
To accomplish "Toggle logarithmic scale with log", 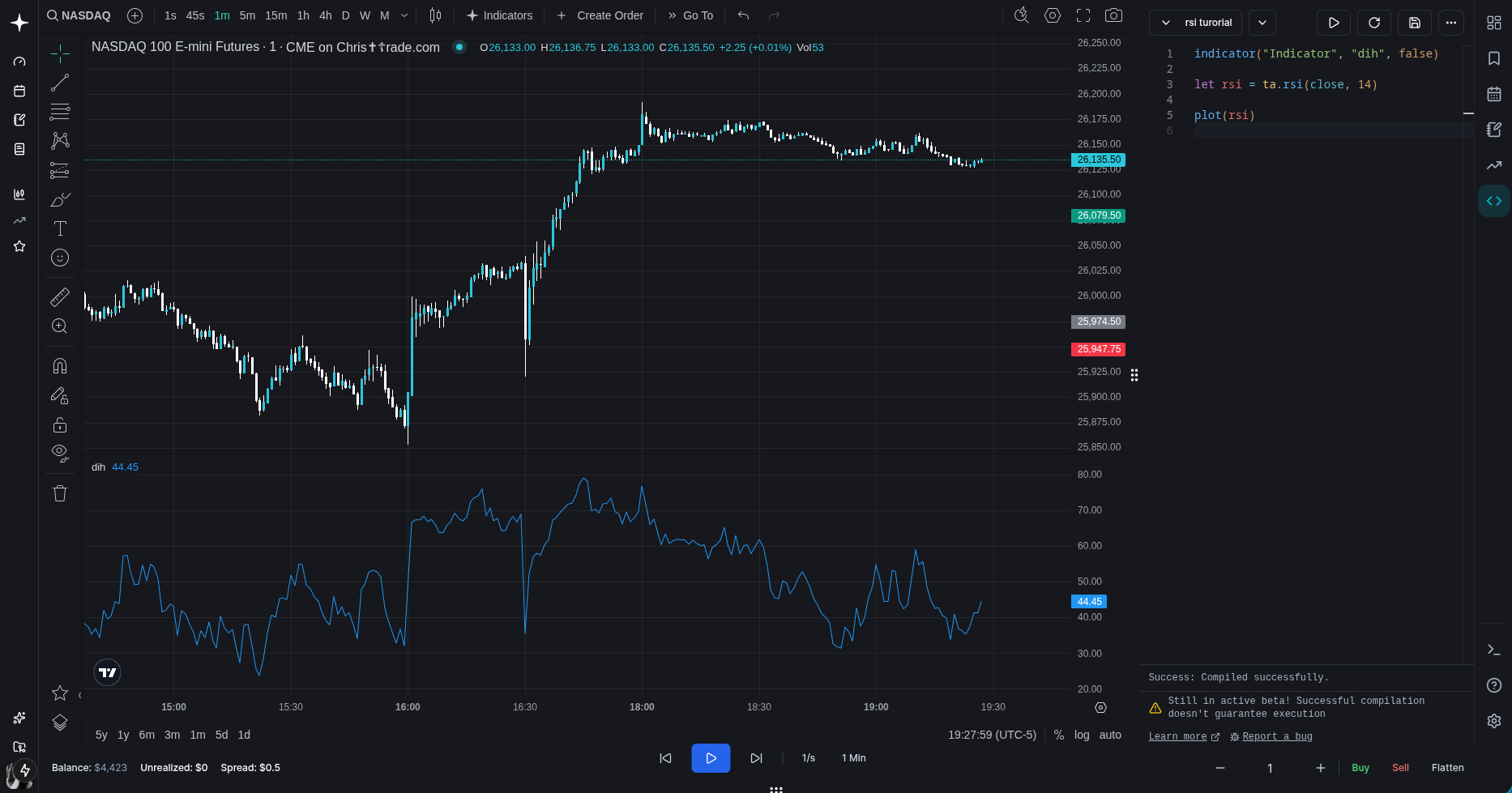I will pyautogui.click(x=1082, y=735).
